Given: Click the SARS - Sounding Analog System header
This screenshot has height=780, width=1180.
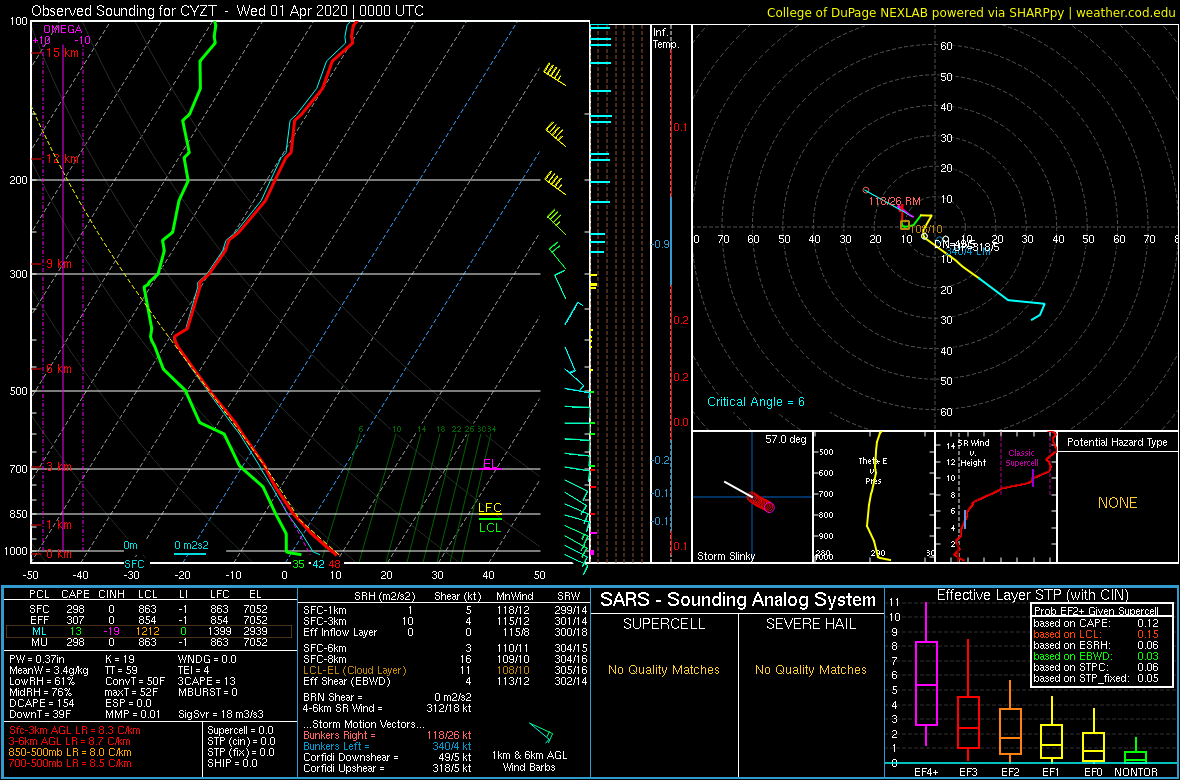Looking at the screenshot, I should [x=738, y=600].
